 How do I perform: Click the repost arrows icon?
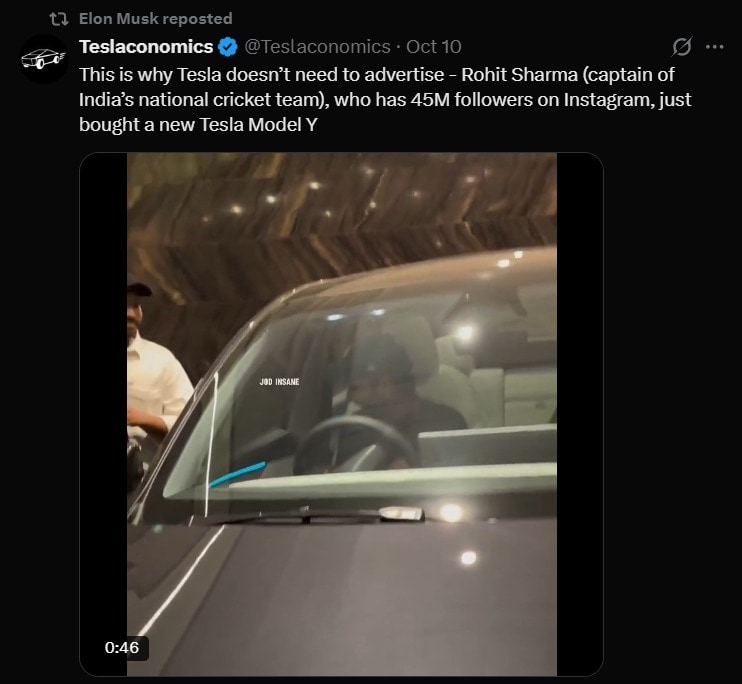pyautogui.click(x=58, y=18)
